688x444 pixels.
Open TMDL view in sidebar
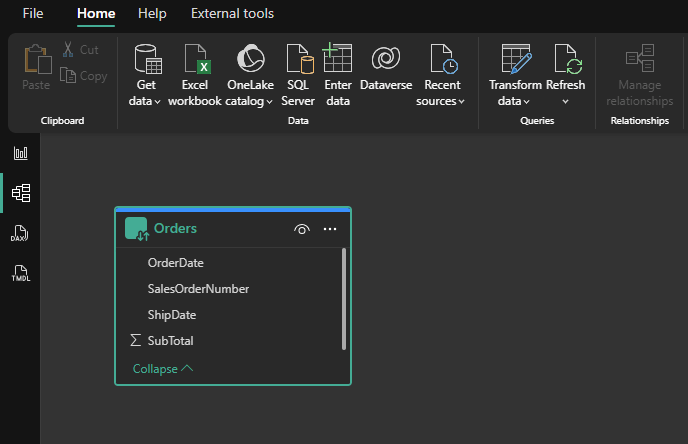(20, 273)
